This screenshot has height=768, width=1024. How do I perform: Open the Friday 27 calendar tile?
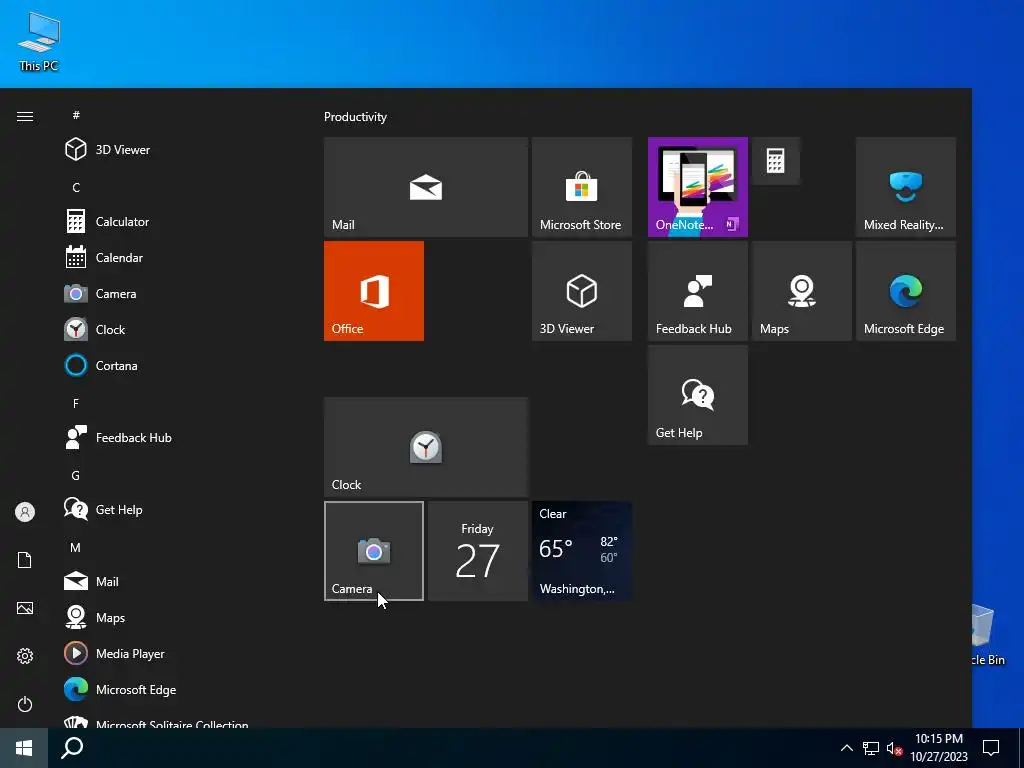click(x=478, y=551)
